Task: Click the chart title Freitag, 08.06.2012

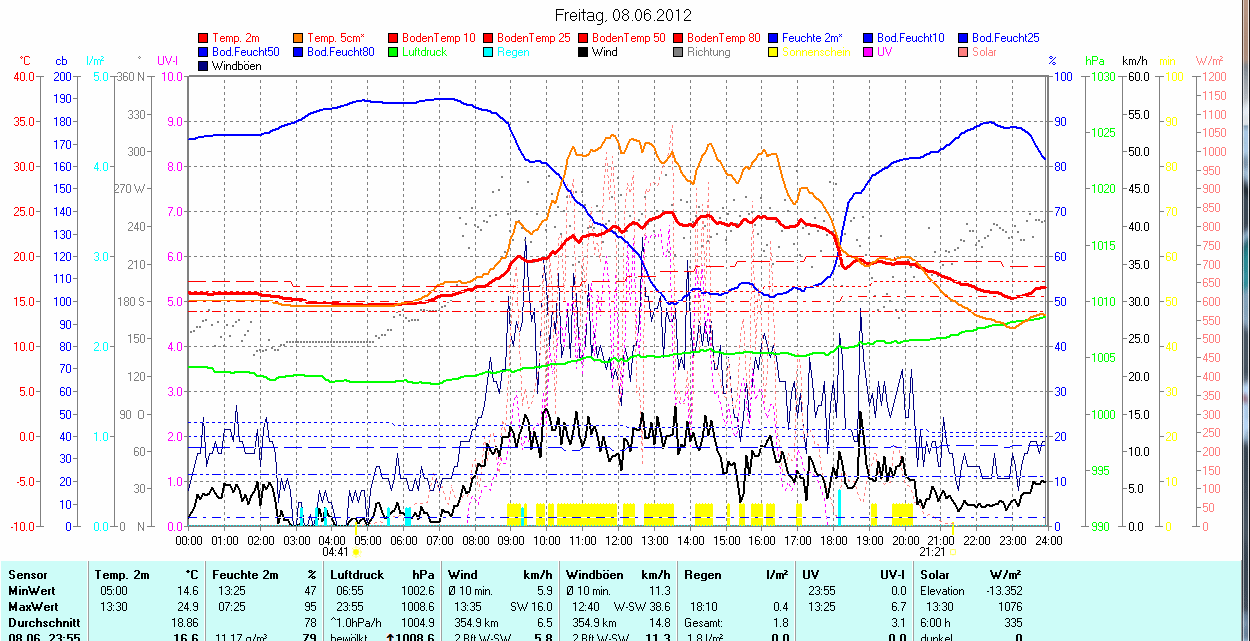Action: click(x=623, y=15)
